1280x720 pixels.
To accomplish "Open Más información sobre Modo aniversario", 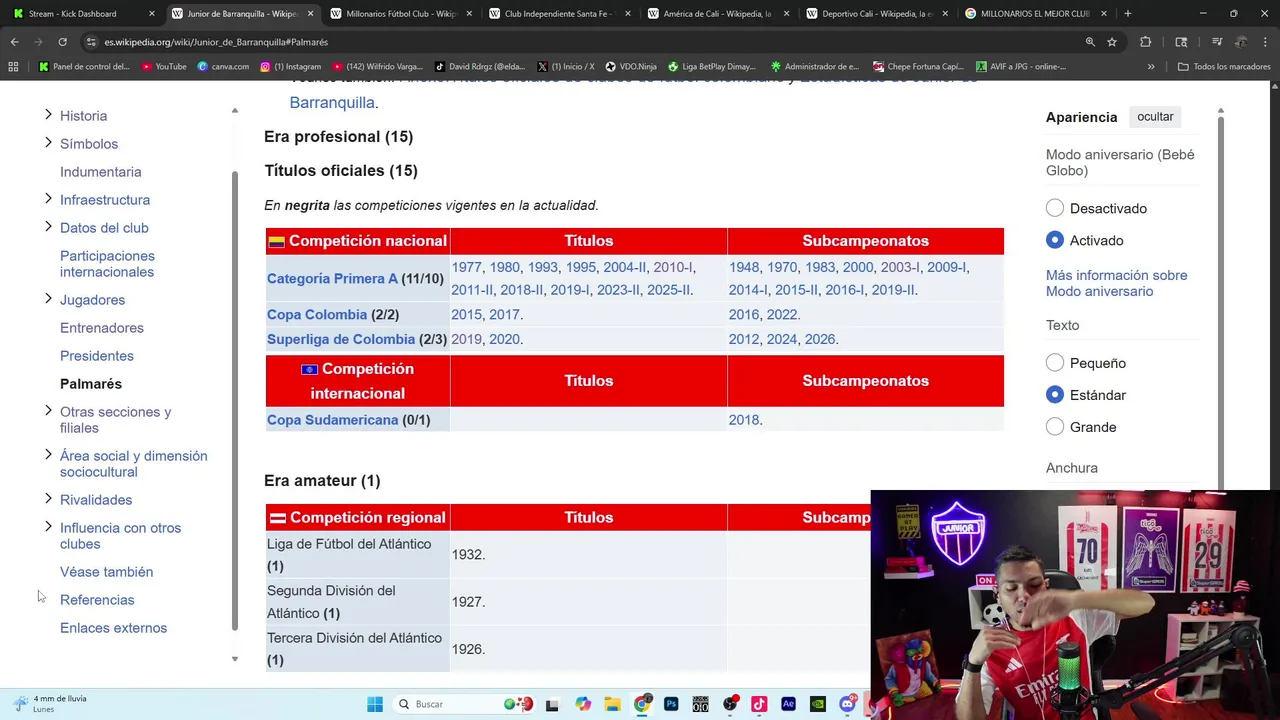I will [x=1117, y=283].
